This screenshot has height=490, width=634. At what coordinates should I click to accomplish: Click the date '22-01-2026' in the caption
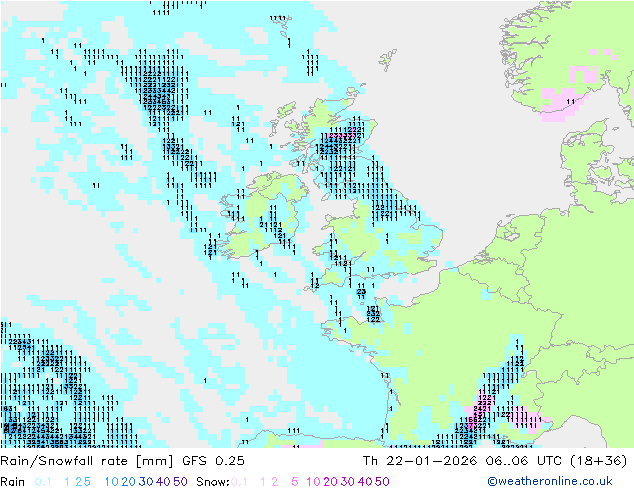432,461
